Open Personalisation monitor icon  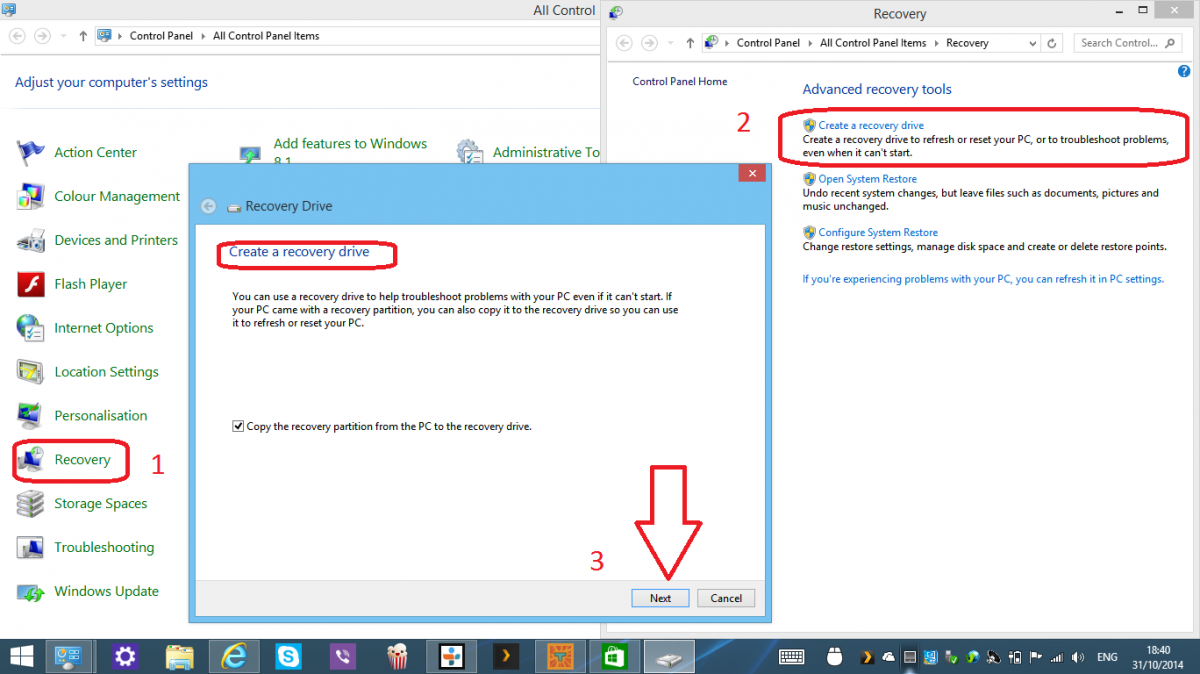31,415
